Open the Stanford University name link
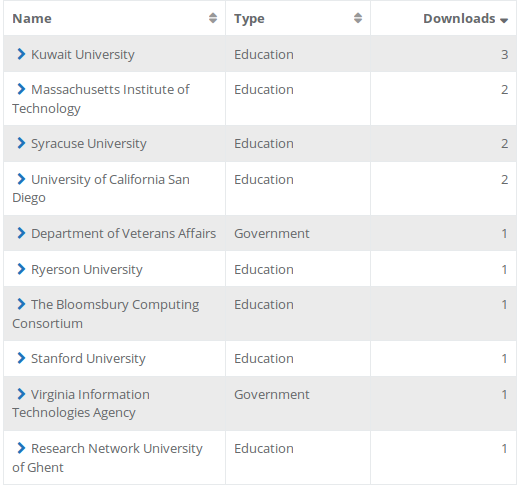The width and height of the screenshot is (519, 487). pyautogui.click(x=88, y=359)
